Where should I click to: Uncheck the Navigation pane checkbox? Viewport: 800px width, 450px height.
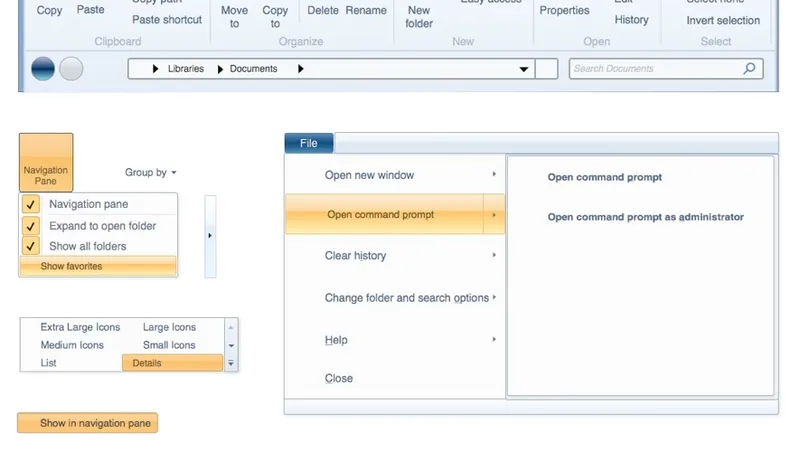coord(31,204)
